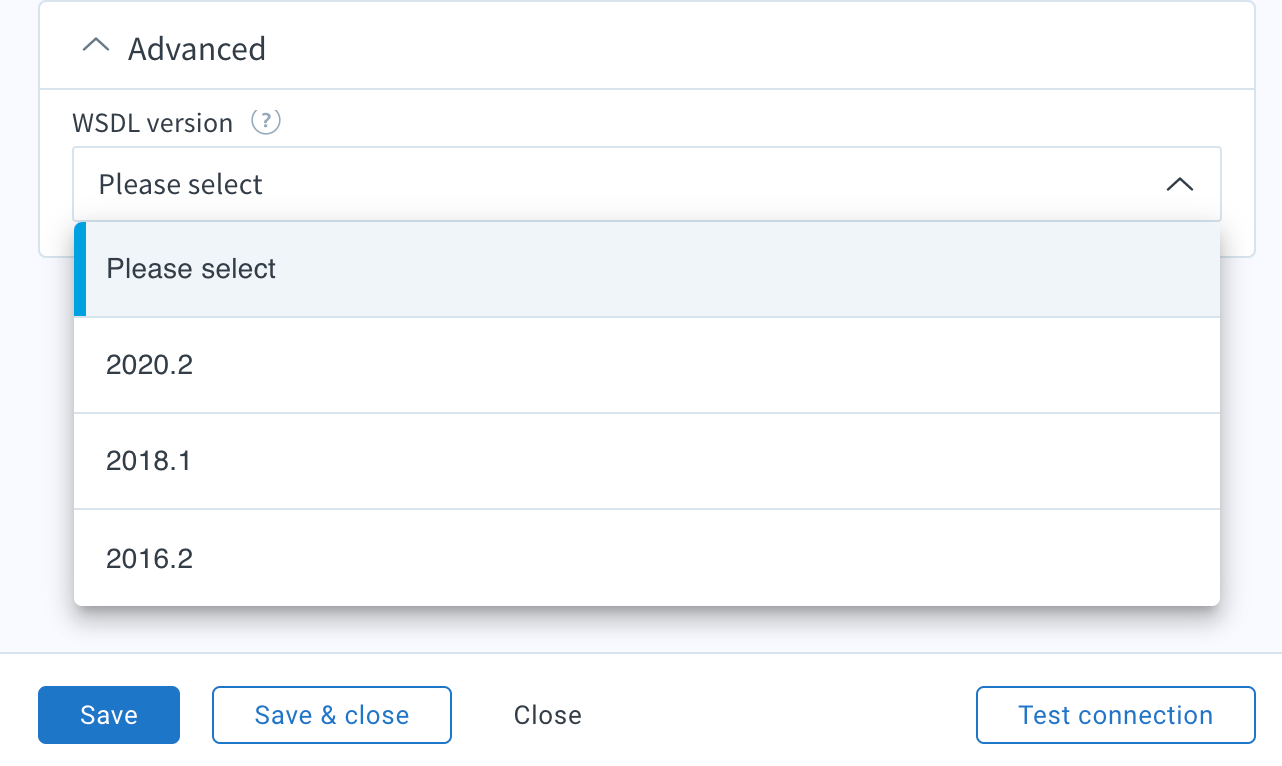Click the blue marker on Please select item
The width and height of the screenshot is (1282, 766).
80,269
